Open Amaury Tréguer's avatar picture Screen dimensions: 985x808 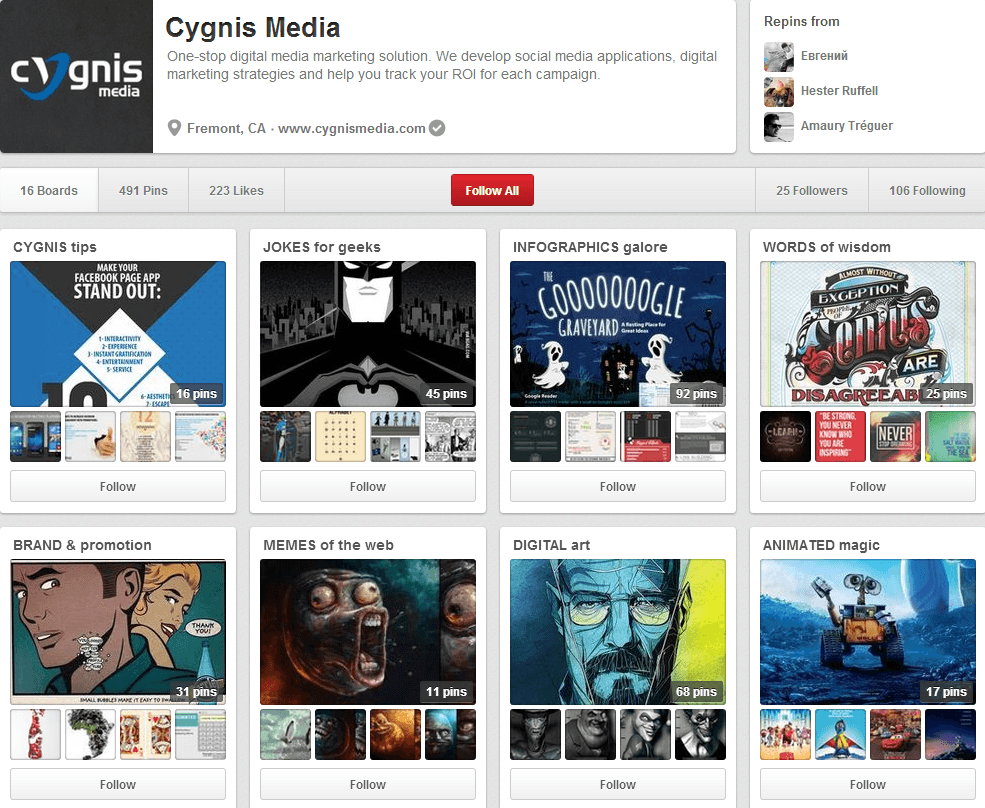pos(779,127)
